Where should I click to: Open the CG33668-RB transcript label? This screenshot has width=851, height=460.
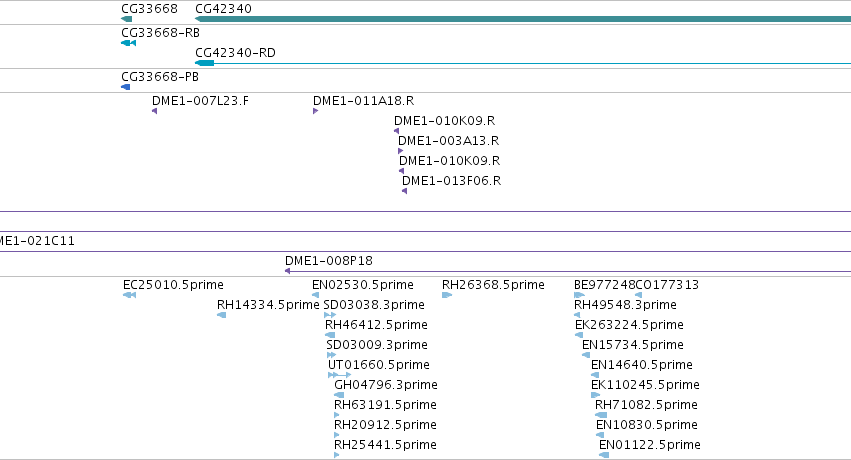[x=160, y=33]
